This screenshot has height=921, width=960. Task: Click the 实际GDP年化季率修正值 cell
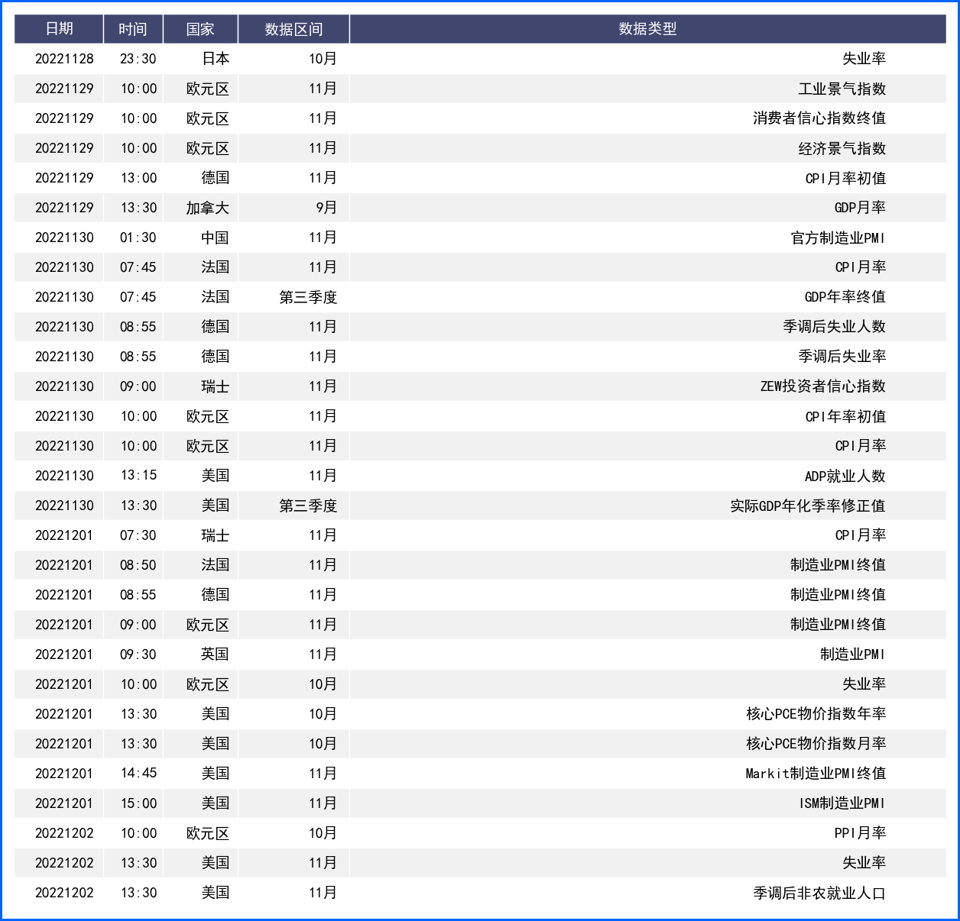pyautogui.click(x=807, y=506)
